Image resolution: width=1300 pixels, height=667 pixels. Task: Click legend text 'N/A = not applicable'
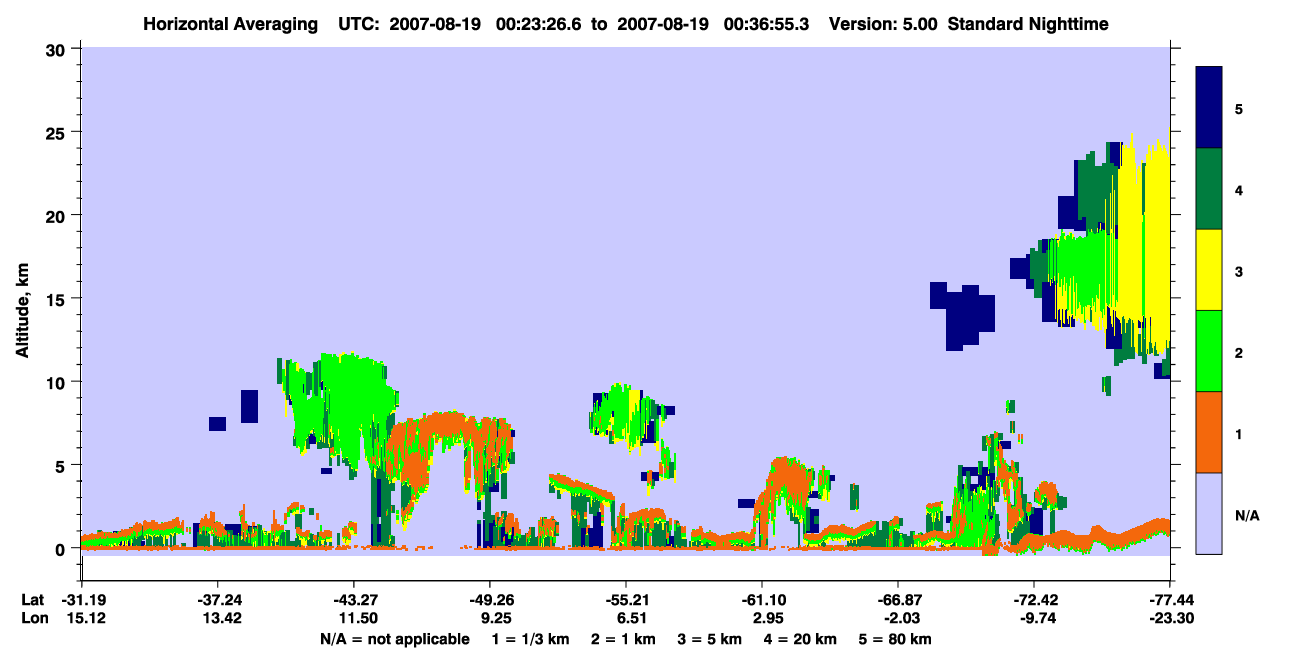[x=394, y=639]
